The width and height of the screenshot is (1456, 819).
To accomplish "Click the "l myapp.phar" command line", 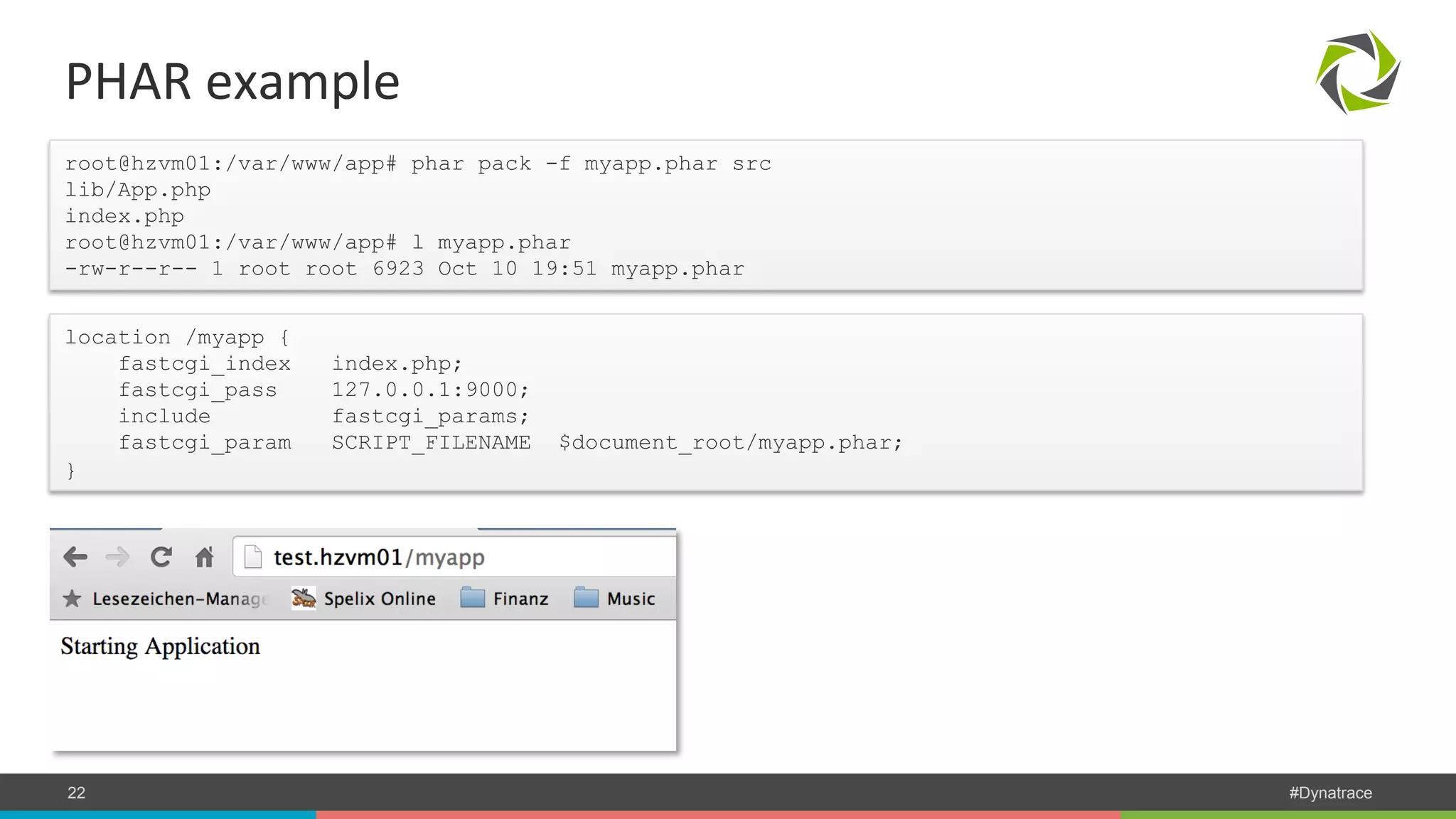I will 491,243.
